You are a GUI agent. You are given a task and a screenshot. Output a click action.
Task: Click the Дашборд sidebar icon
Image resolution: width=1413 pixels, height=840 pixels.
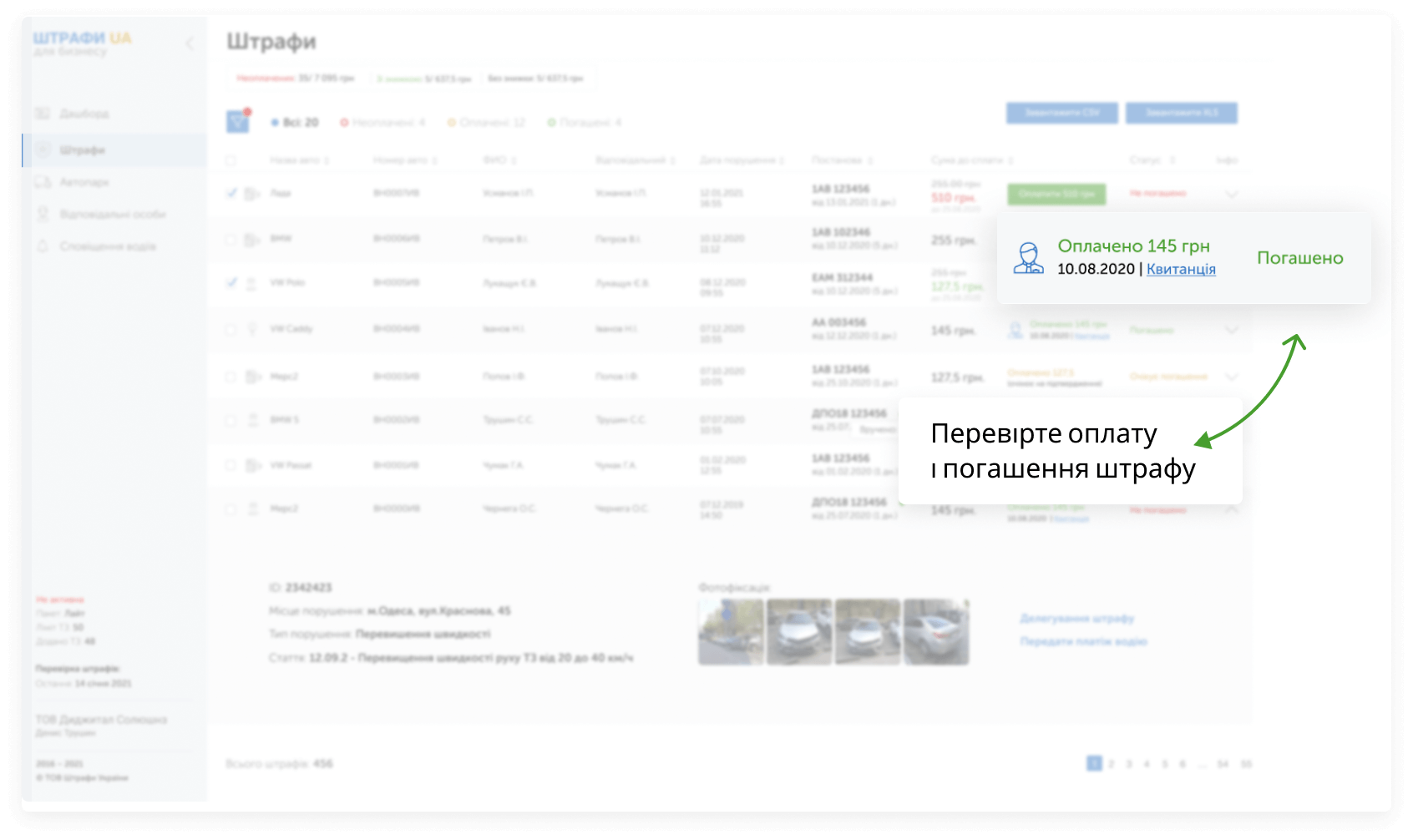[x=43, y=114]
